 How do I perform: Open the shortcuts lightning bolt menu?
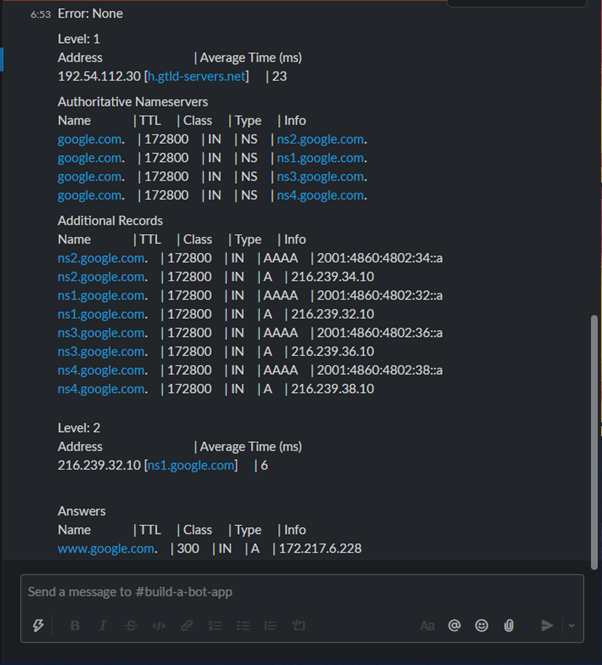tap(38, 625)
